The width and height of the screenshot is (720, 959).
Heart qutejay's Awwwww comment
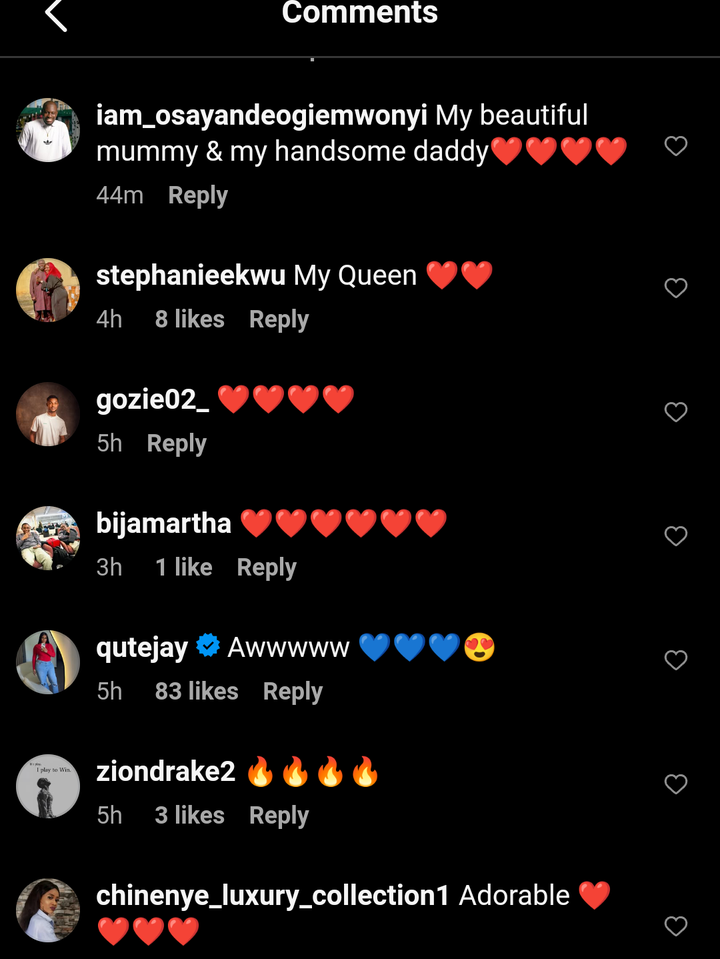pos(676,661)
